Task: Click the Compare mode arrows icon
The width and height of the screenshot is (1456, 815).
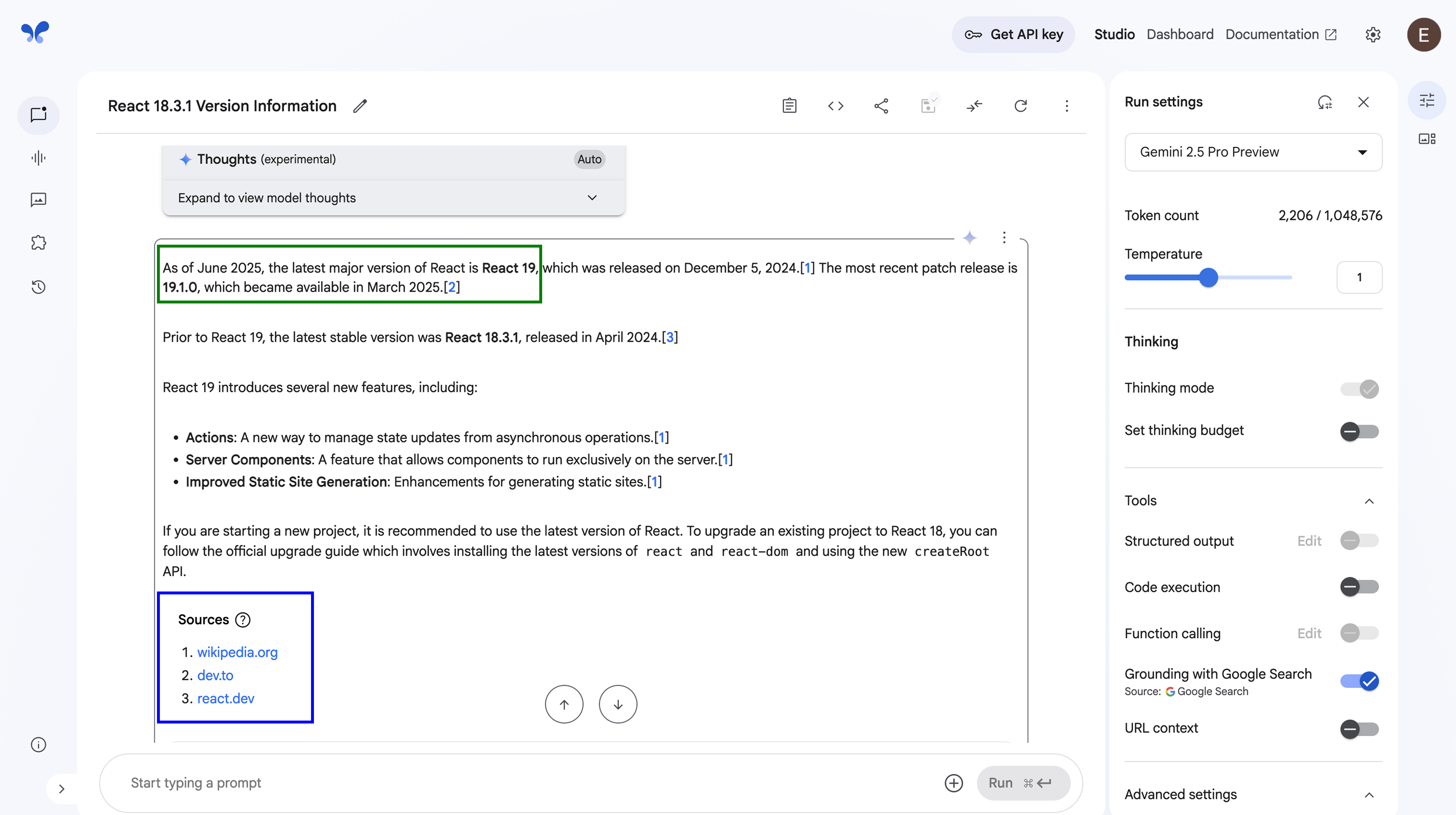Action: tap(975, 106)
